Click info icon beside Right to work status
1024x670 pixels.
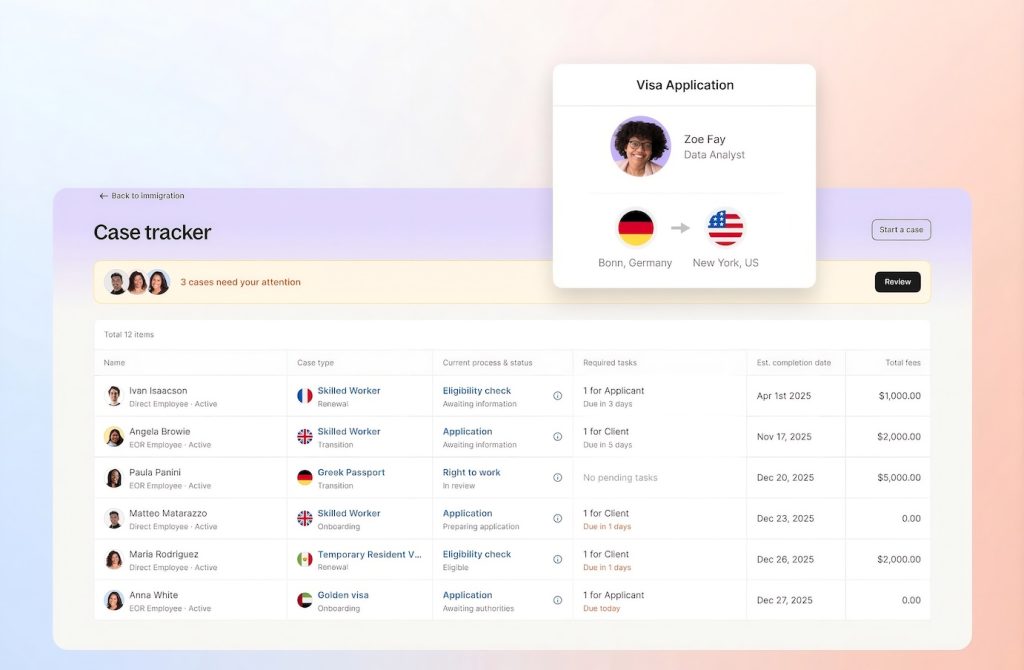tap(557, 478)
